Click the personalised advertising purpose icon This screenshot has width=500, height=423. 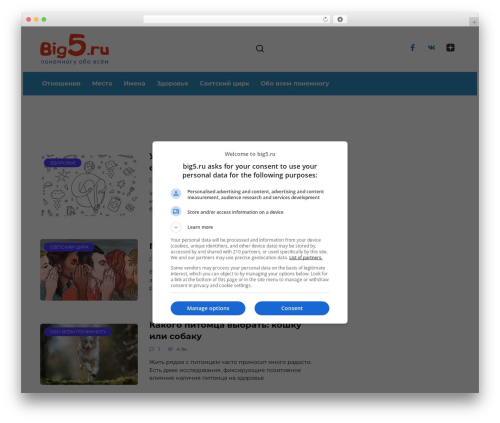click(176, 193)
